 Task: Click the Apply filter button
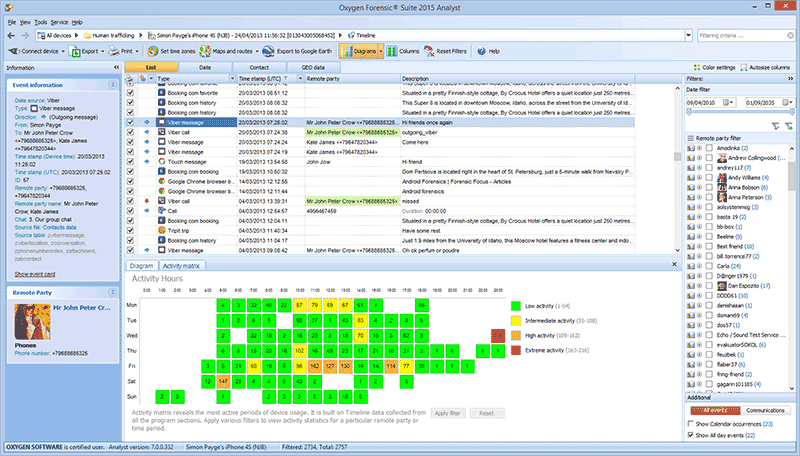point(447,413)
